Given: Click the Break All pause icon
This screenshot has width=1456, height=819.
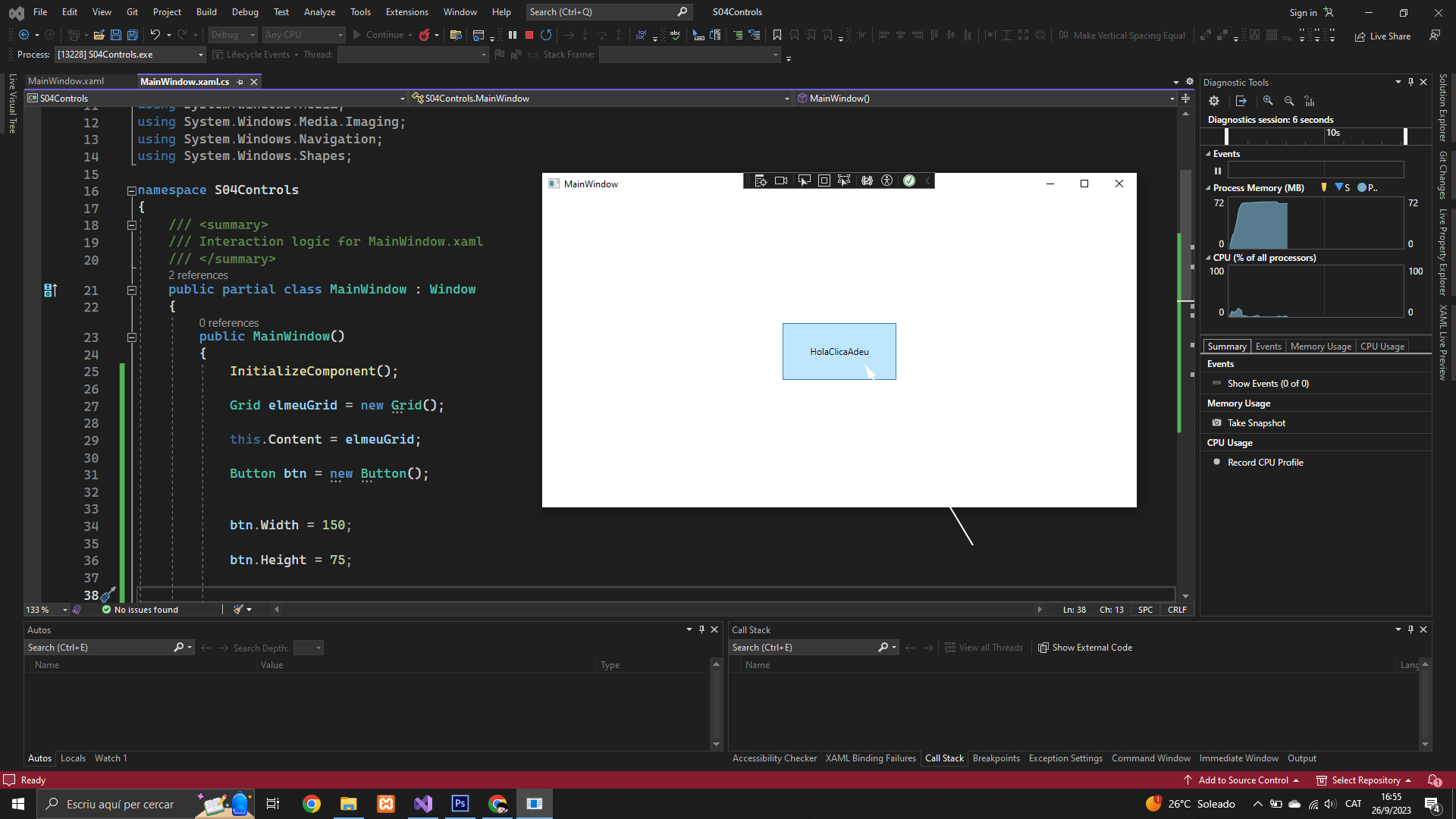Looking at the screenshot, I should (x=513, y=35).
